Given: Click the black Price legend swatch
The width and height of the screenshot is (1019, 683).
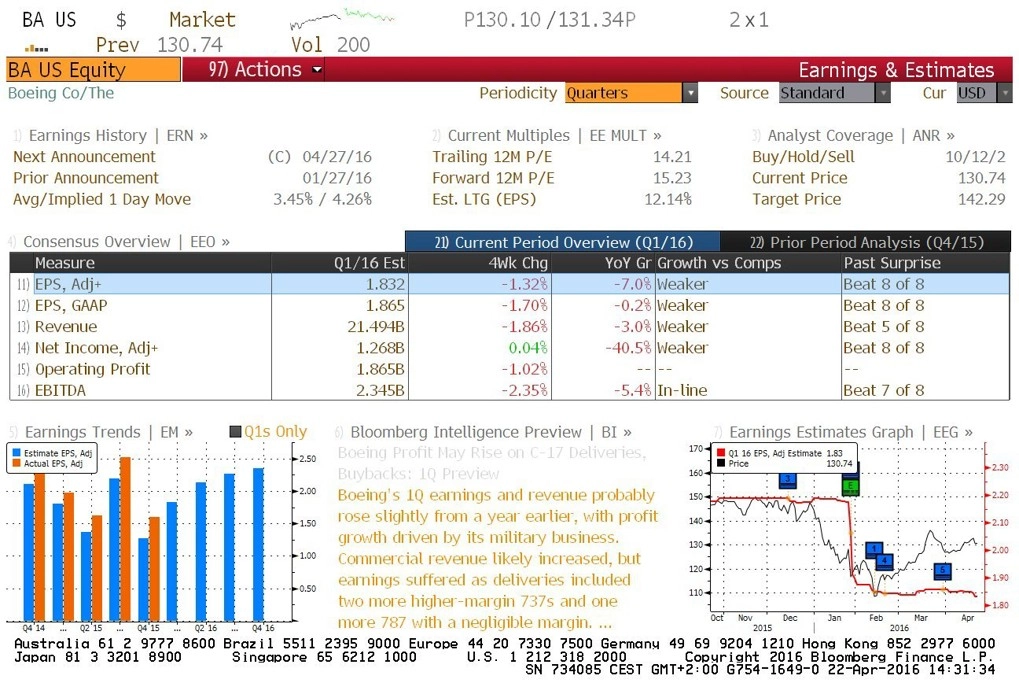Looking at the screenshot, I should coord(721,463).
